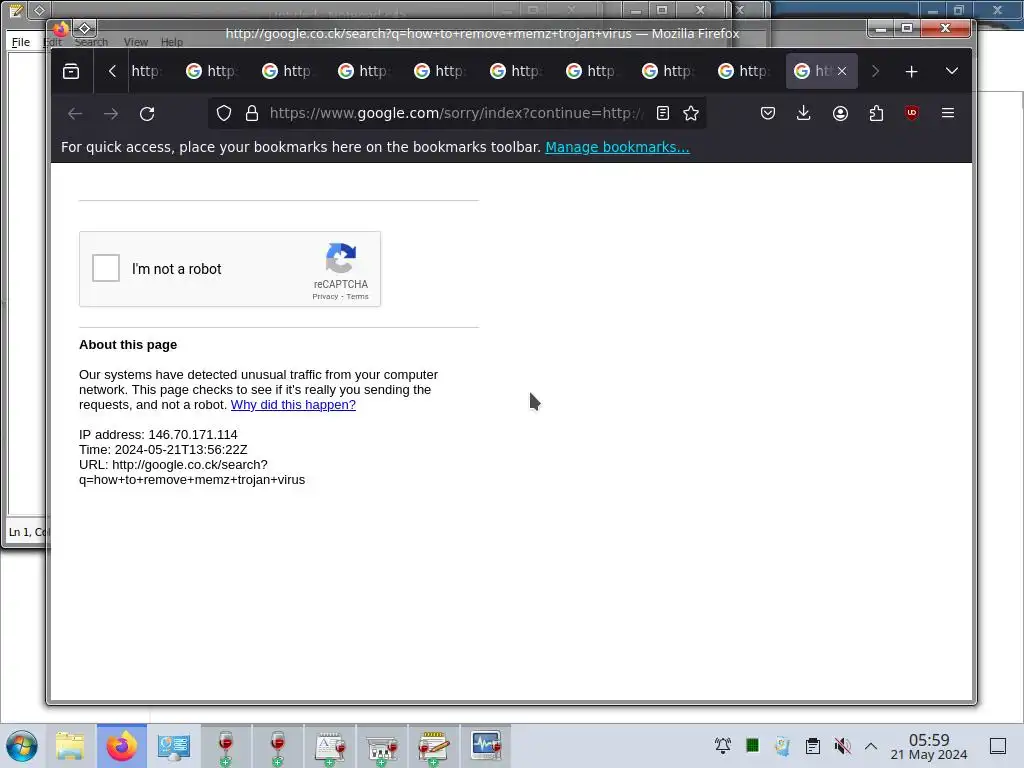Go forward one page

(x=111, y=114)
